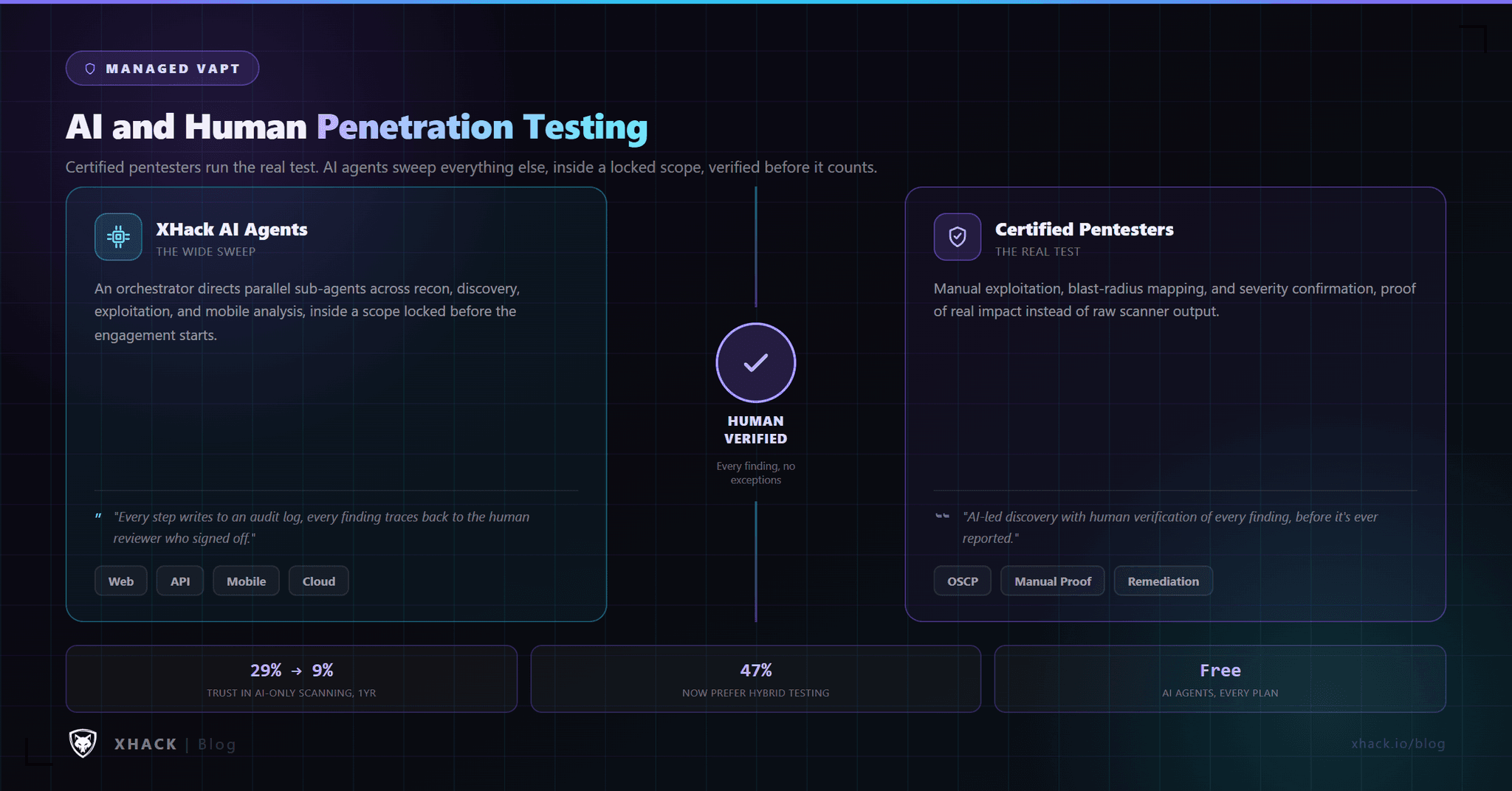1512x791 pixels.
Task: Select the OSCP tag
Action: click(963, 581)
